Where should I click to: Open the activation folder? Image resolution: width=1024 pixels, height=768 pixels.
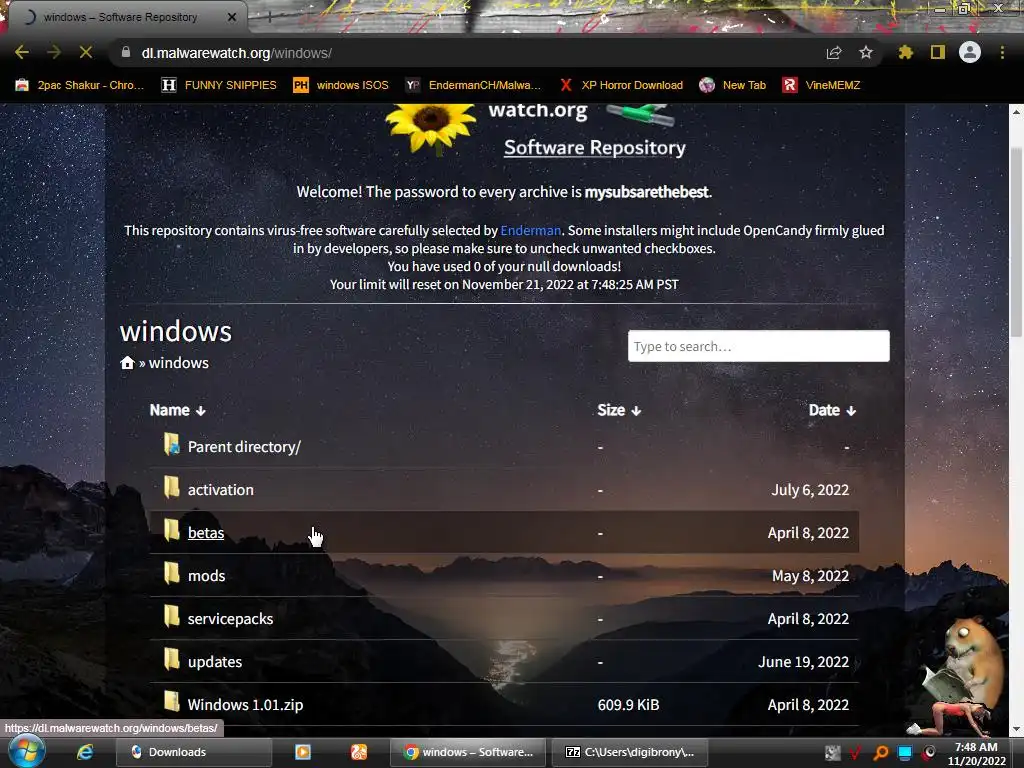tap(221, 490)
